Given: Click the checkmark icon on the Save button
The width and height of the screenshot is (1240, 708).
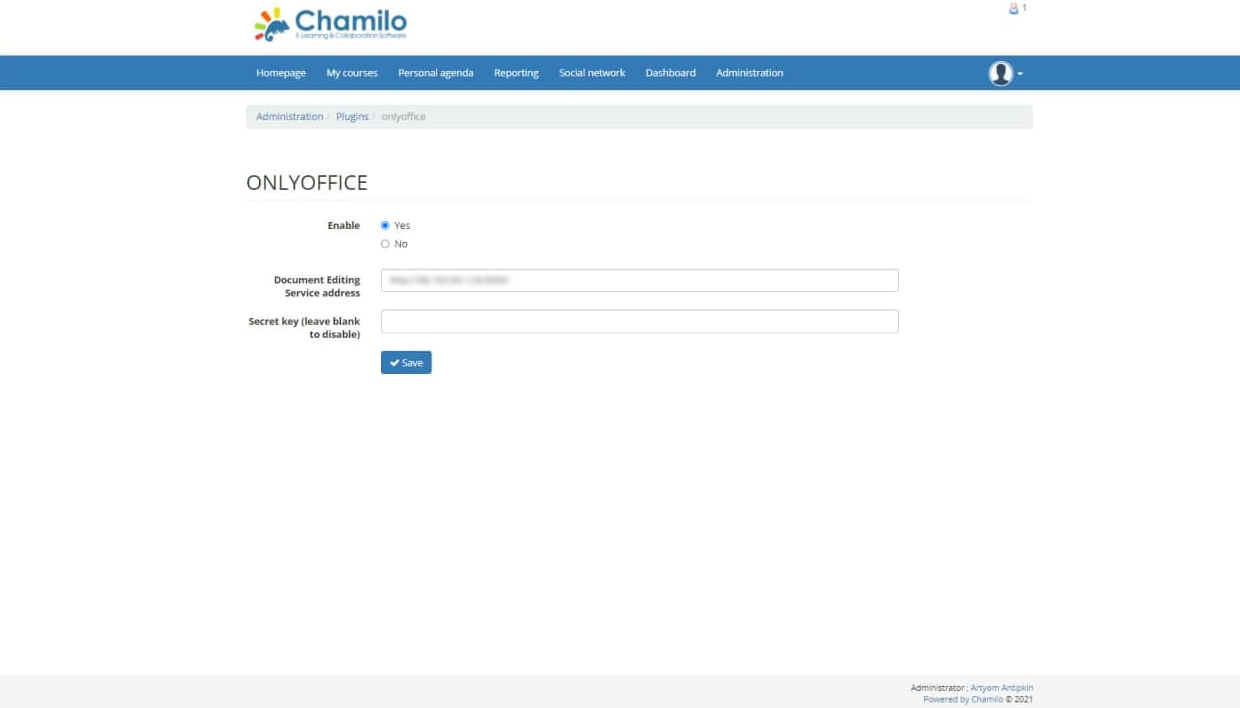Looking at the screenshot, I should point(394,362).
